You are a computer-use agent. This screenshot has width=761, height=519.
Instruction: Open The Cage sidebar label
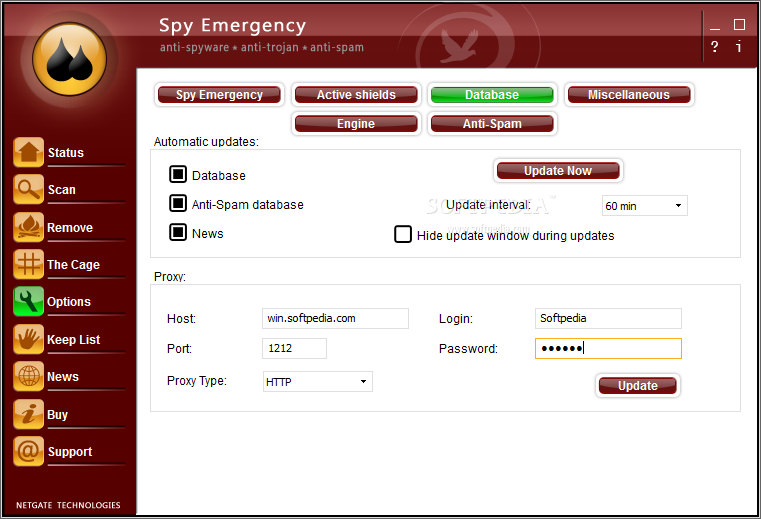73,265
